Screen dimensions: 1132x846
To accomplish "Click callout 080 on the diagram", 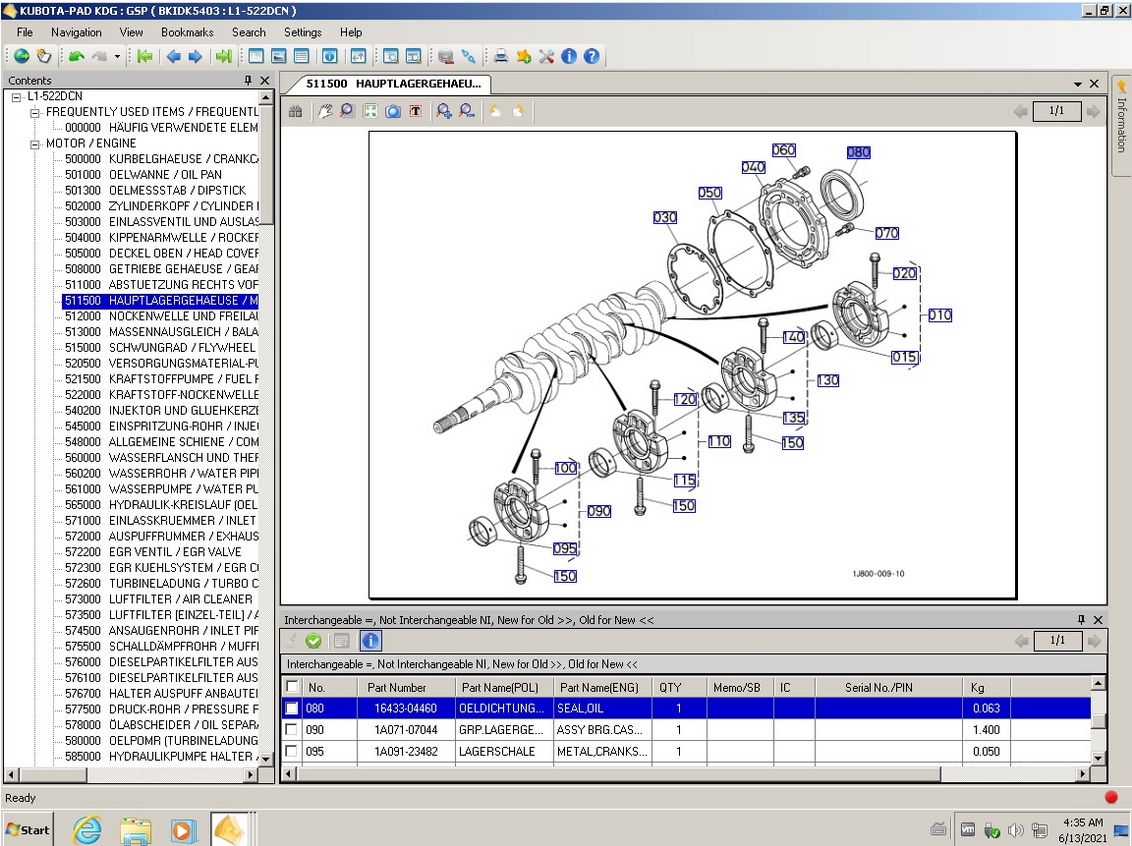I will [858, 152].
